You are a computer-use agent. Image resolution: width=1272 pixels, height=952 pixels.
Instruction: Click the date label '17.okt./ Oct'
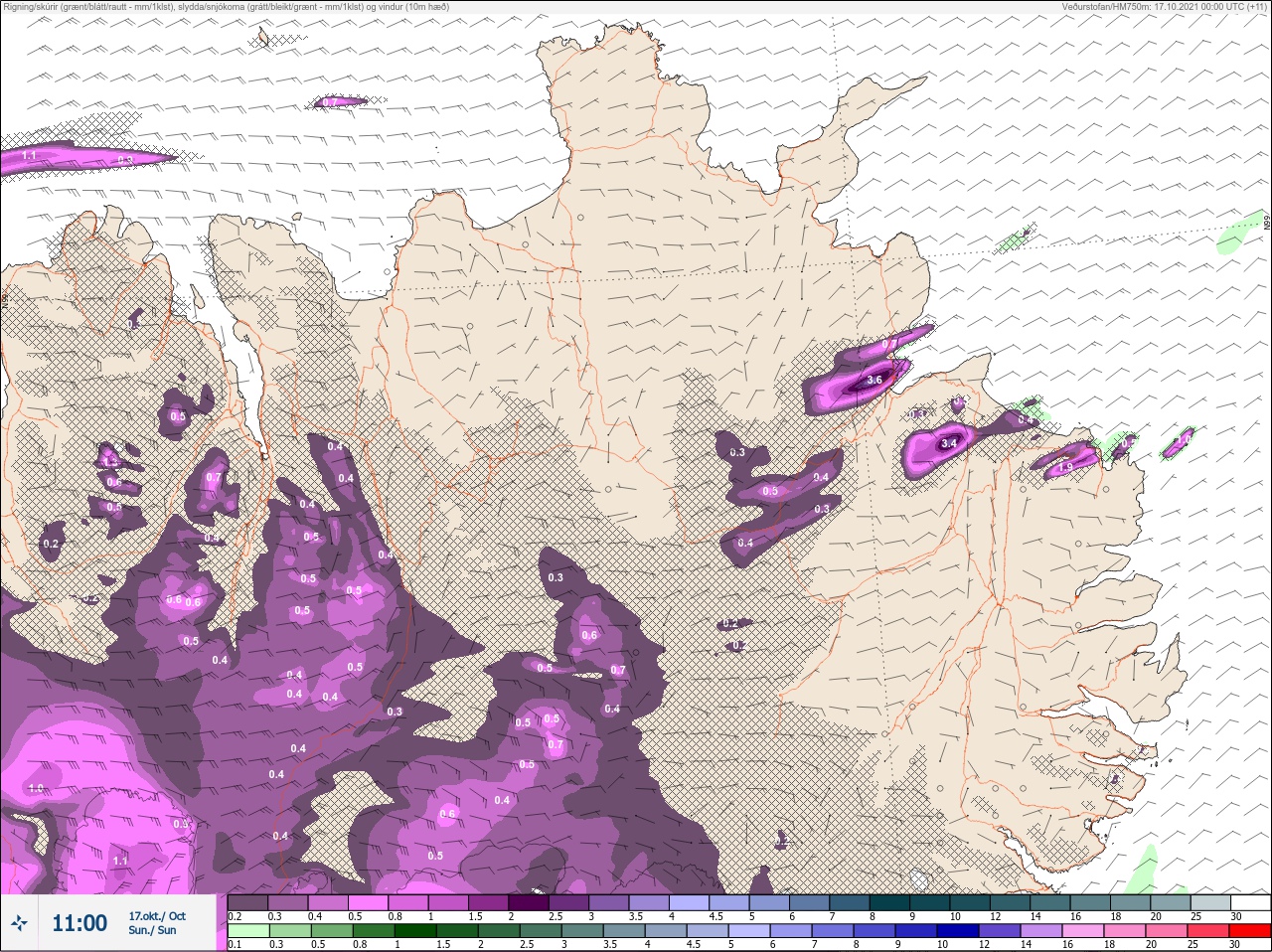pyautogui.click(x=157, y=915)
